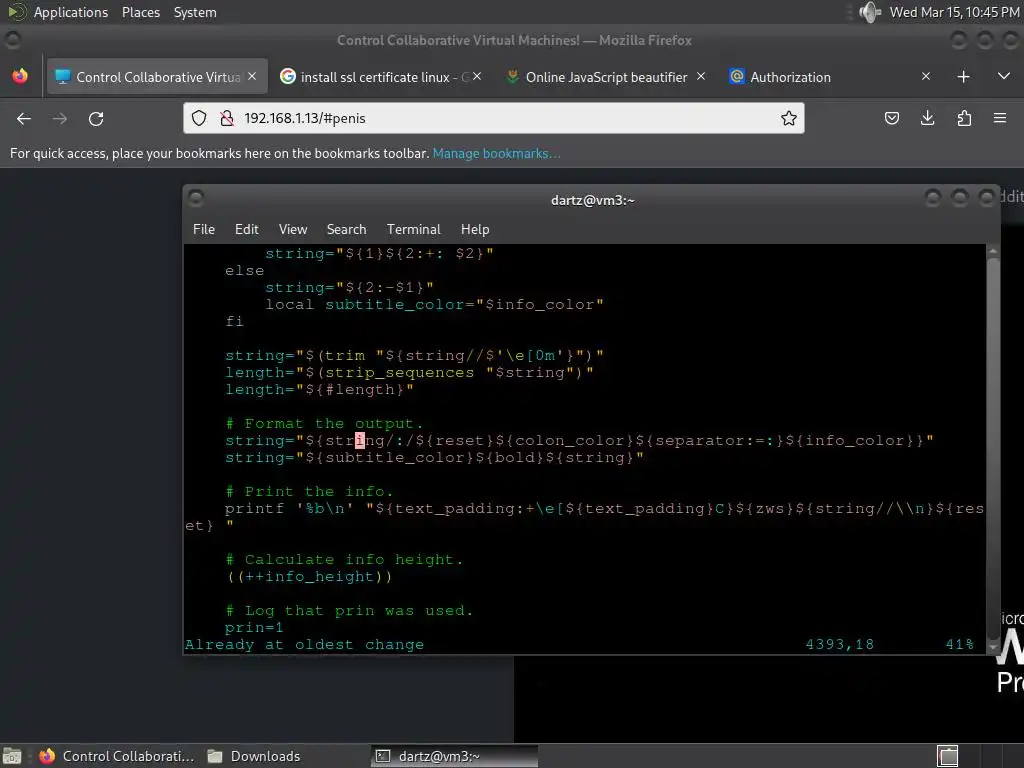Open the Pocket save icon
This screenshot has height=768, width=1024.
(x=891, y=118)
